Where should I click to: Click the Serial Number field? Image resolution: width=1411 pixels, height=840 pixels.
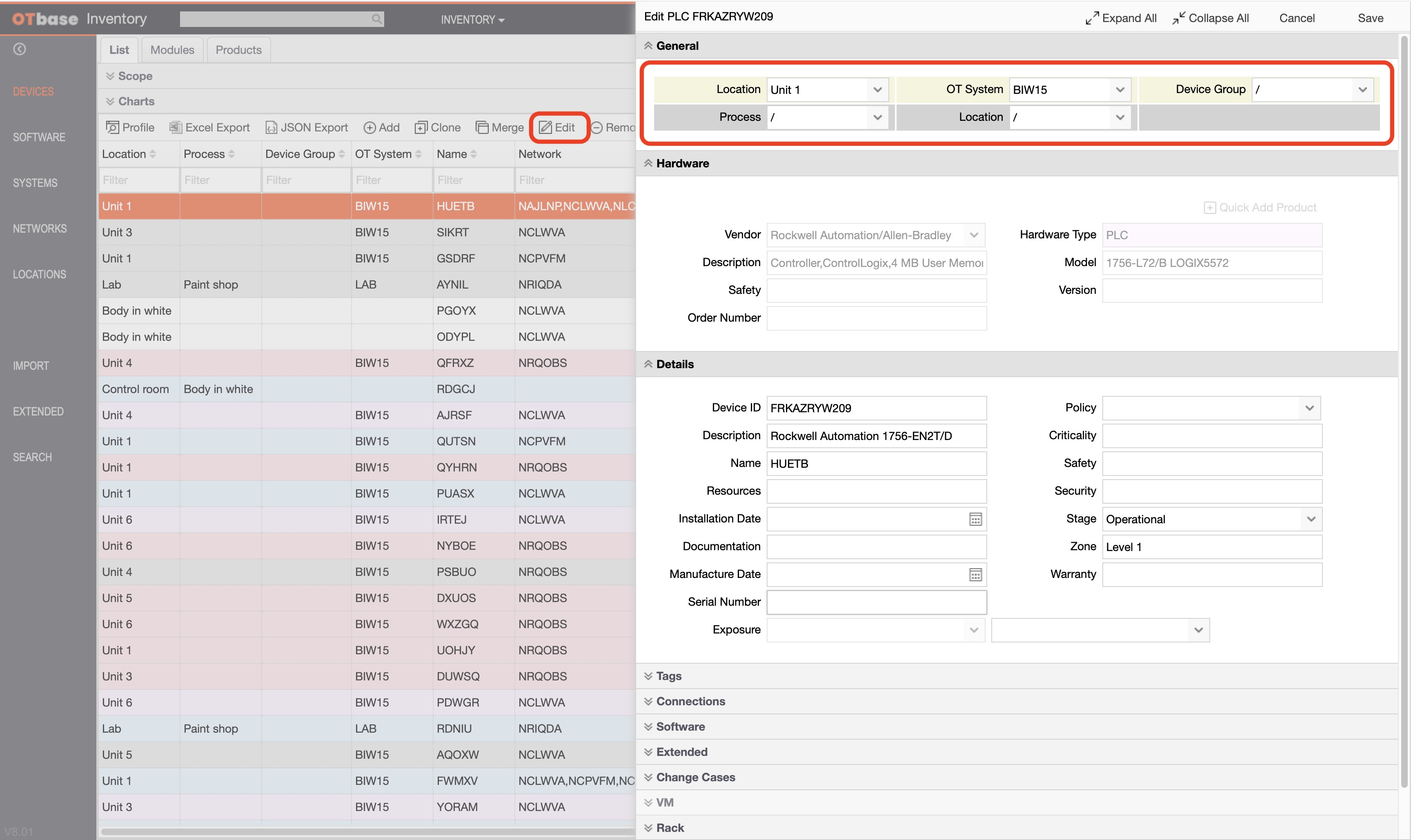(x=876, y=602)
